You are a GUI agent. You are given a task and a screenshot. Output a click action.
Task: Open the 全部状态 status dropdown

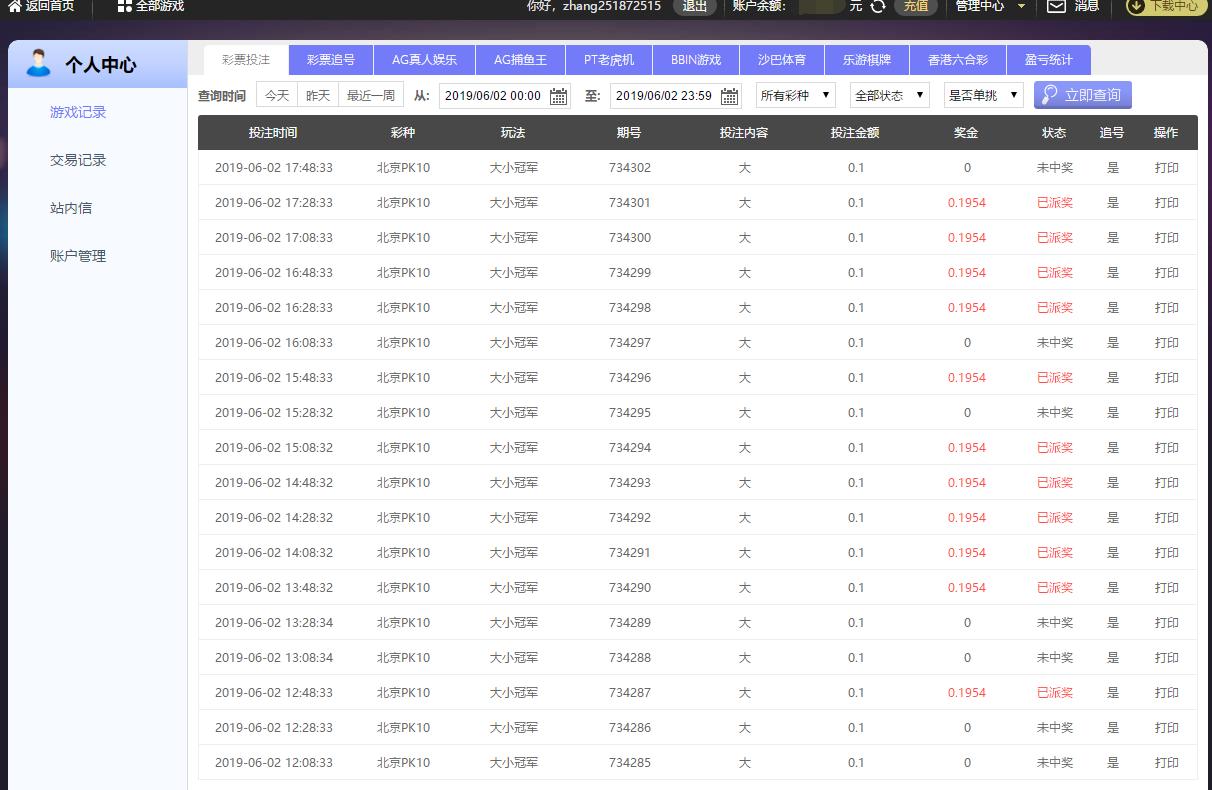click(x=889, y=95)
